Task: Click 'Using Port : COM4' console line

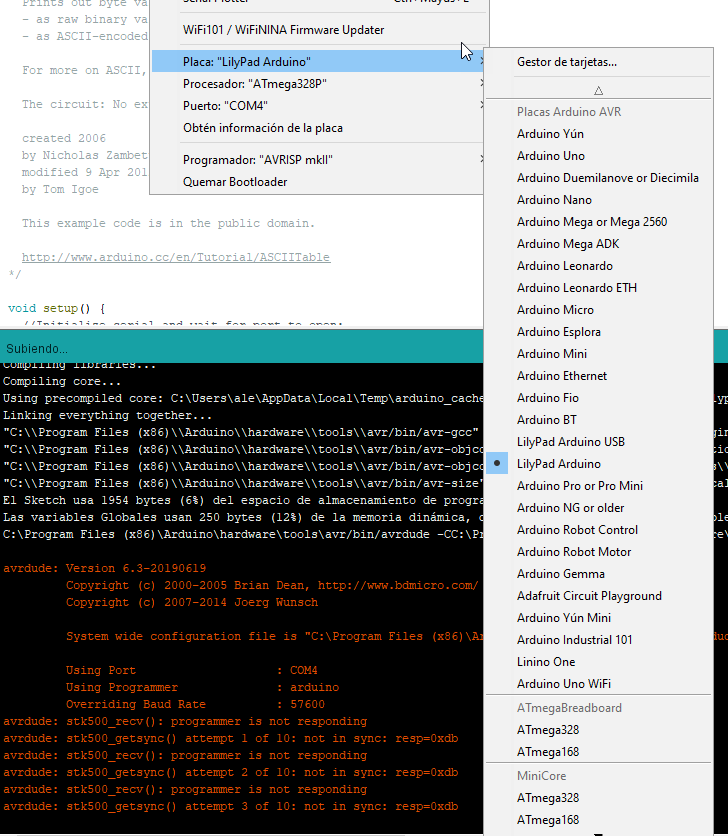Action: click(x=192, y=670)
